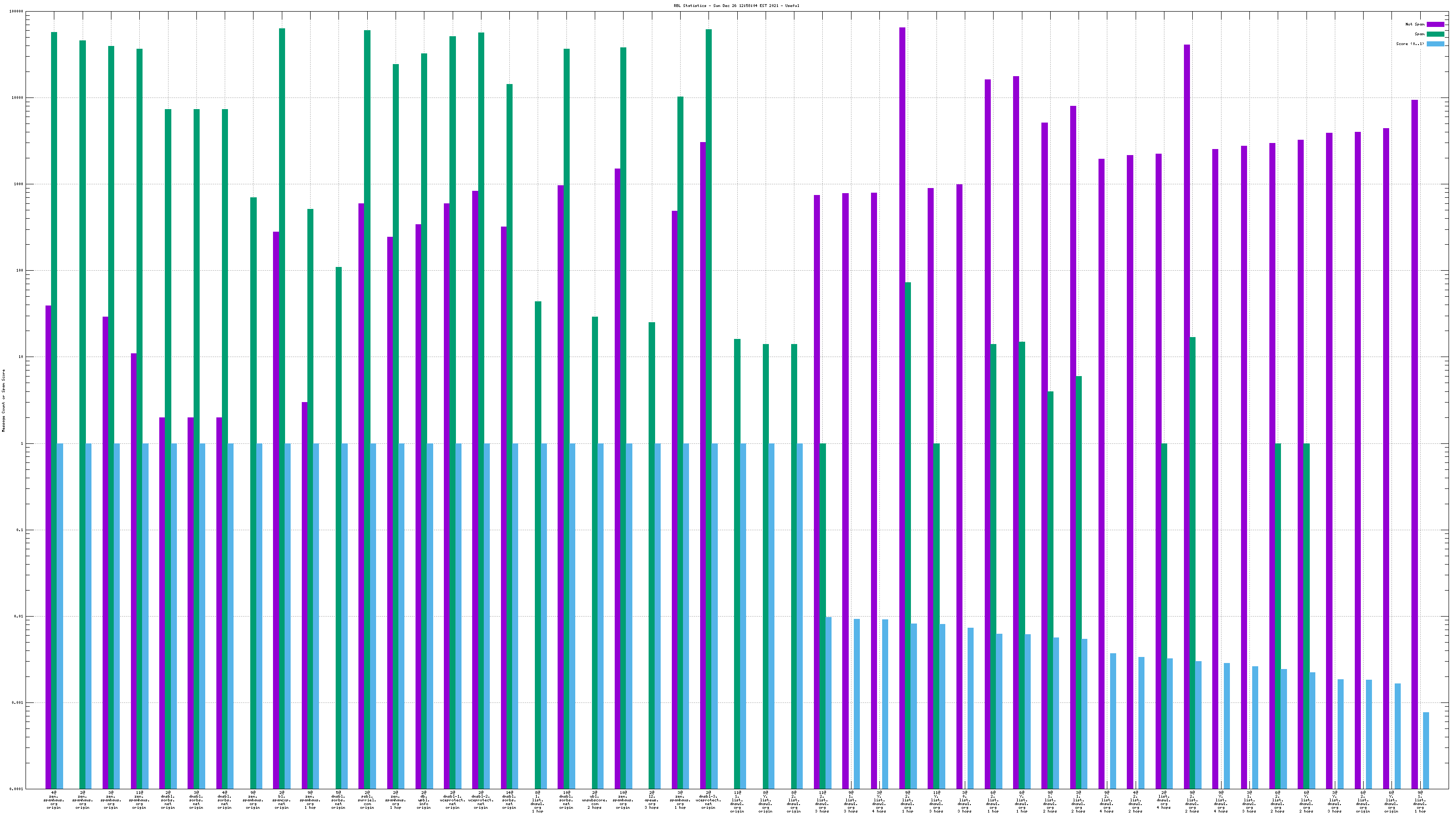The image size is (1456, 819).
Task: Click the db.wpbl.info origin x-axis label
Action: coord(424,800)
